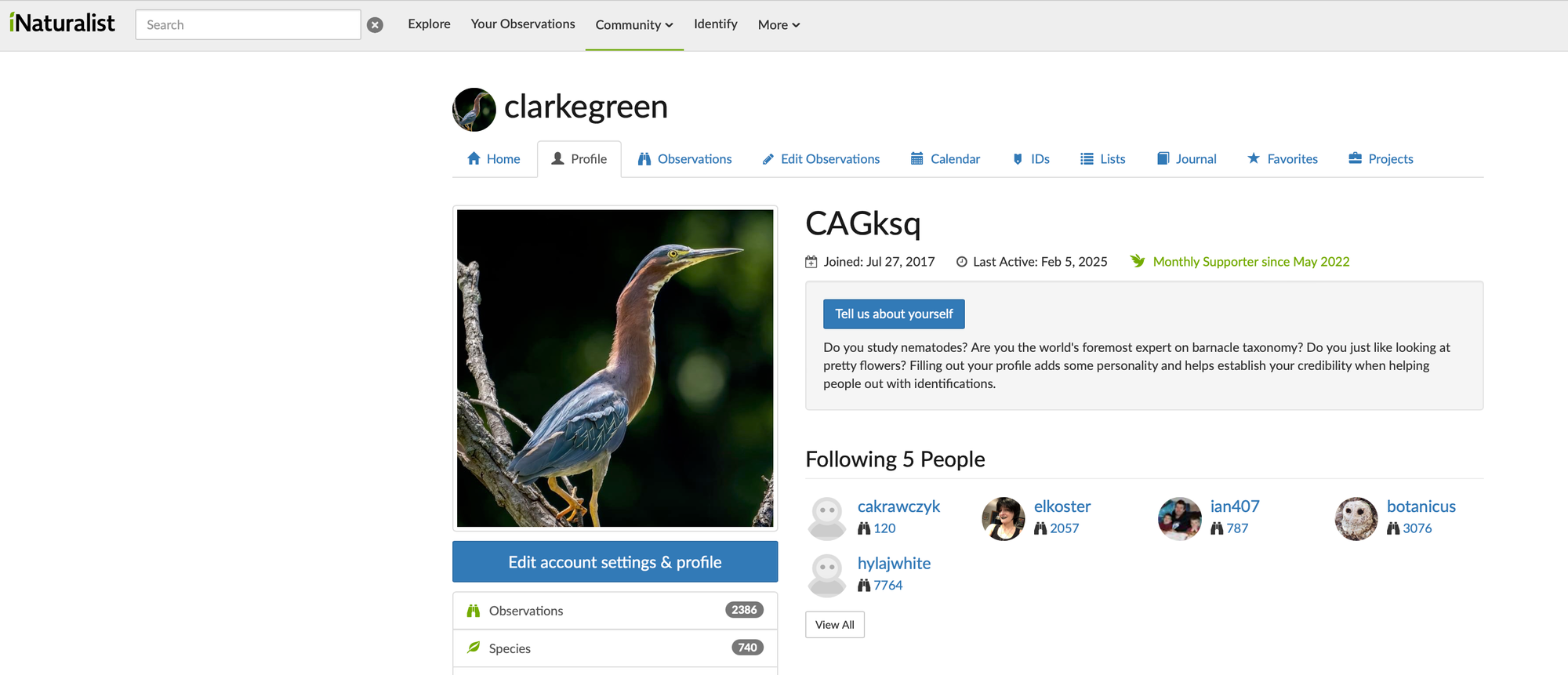Open the Journal tab
The height and width of the screenshot is (675, 1568).
click(x=1186, y=159)
